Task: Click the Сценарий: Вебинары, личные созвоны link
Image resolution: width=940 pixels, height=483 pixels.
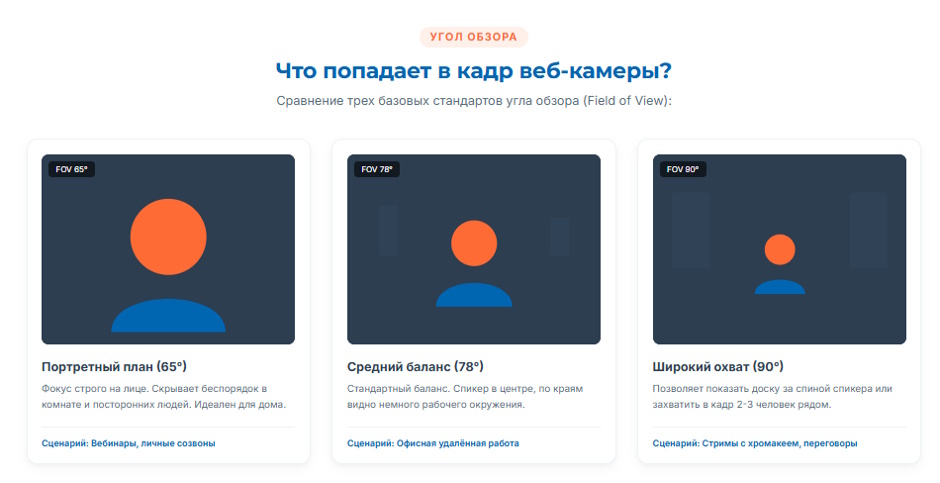Action: (x=128, y=443)
